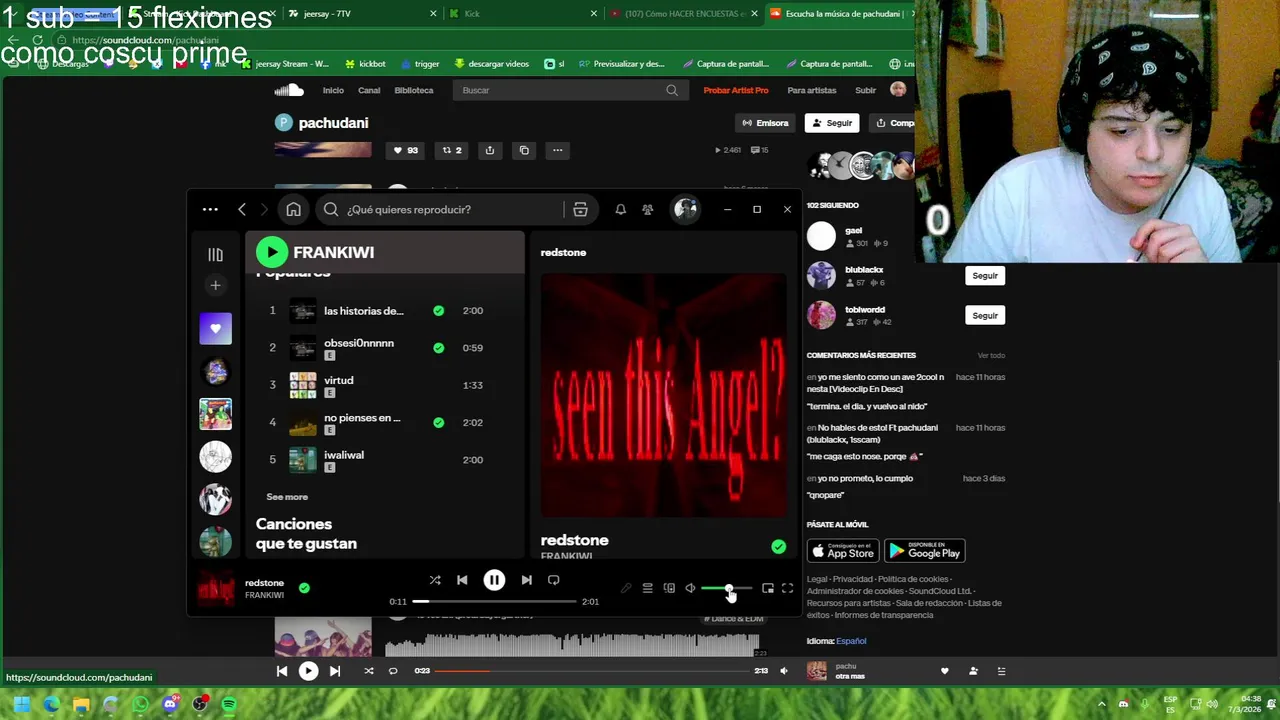Change Idioma Español language link
This screenshot has height=720, width=1280.
coord(851,641)
